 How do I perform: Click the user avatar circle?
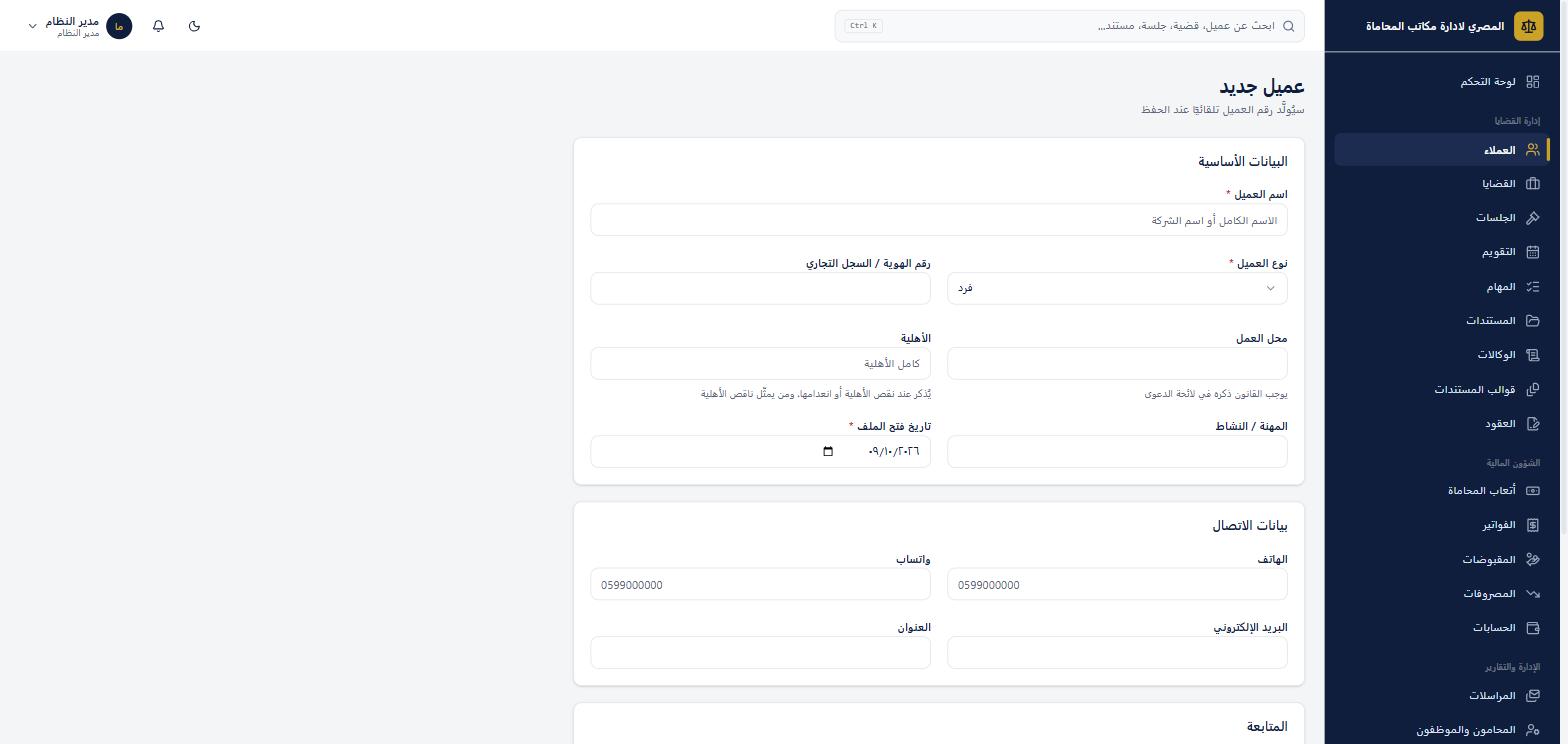pos(119,26)
